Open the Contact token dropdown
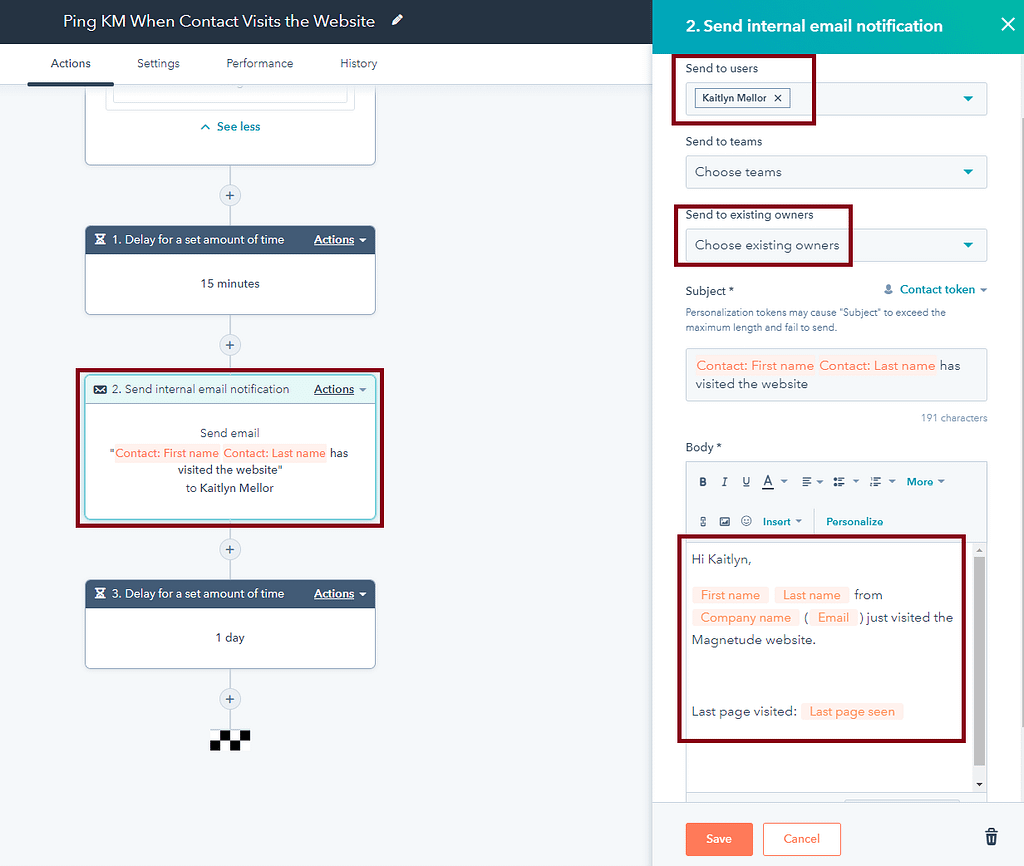Viewport: 1024px width, 866px height. click(936, 290)
